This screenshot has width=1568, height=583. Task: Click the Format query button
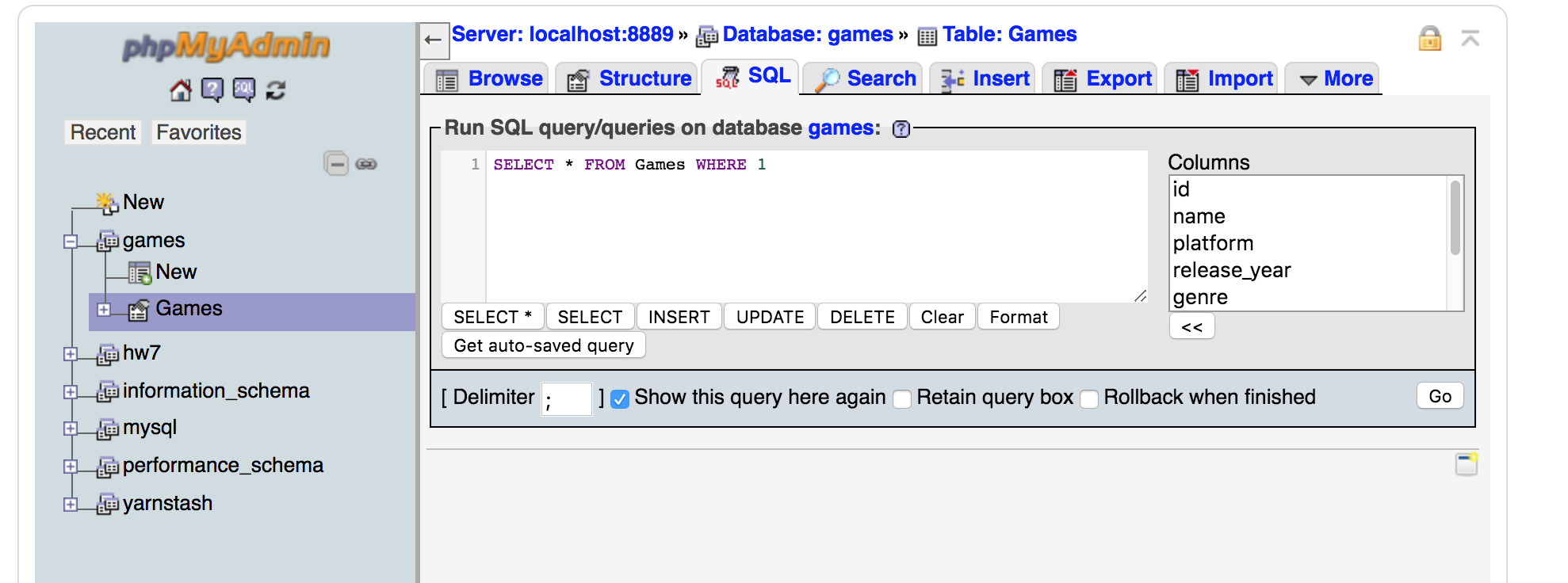click(x=1018, y=317)
